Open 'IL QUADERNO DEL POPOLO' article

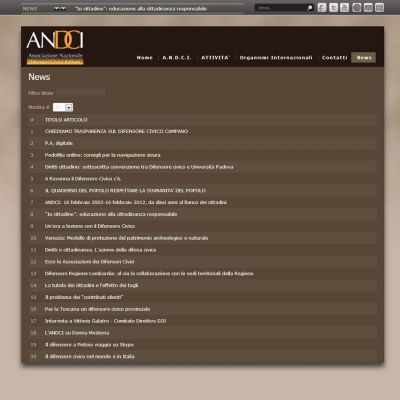125,191
